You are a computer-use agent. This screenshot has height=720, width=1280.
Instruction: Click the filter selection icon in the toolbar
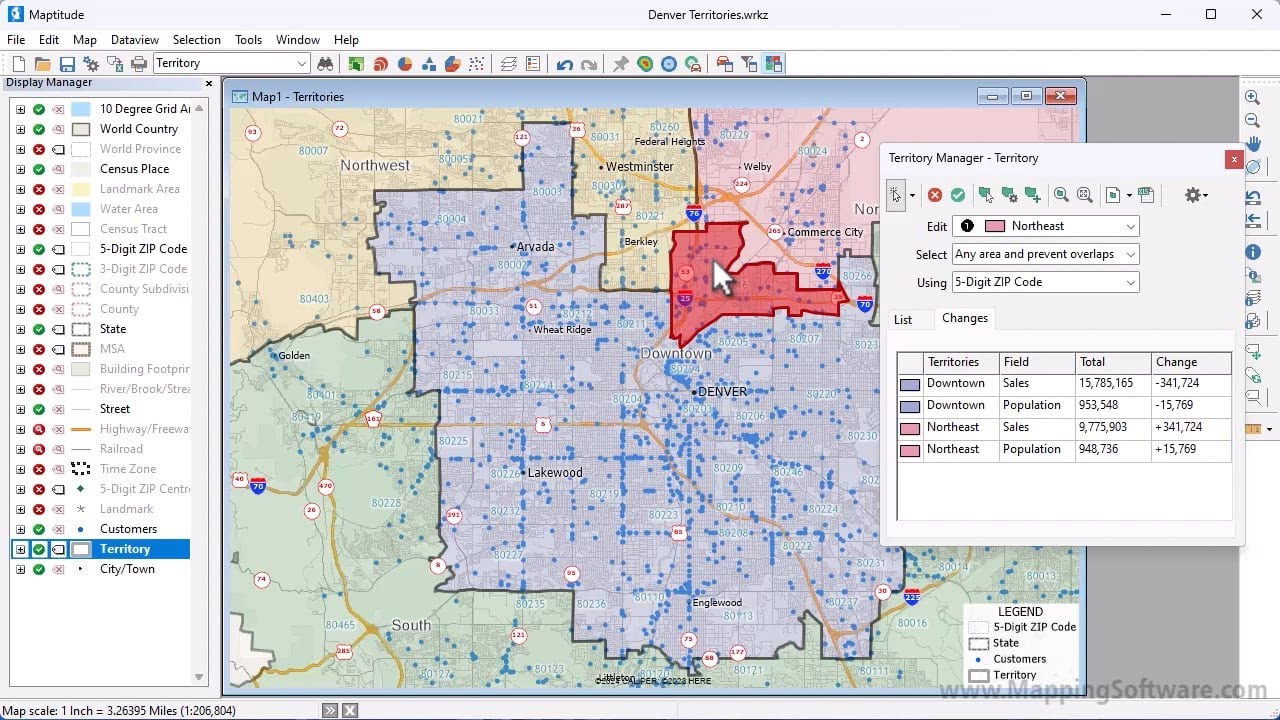748,64
